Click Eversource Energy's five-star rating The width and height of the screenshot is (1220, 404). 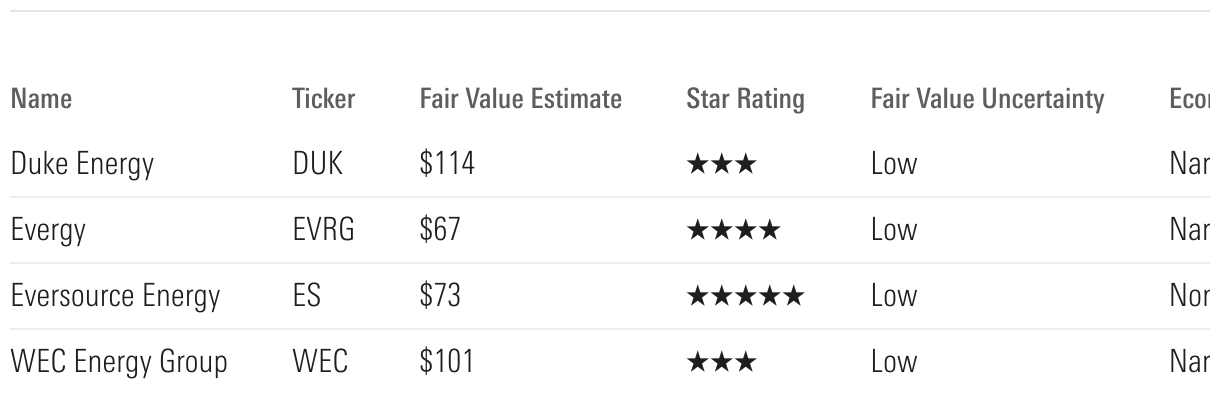point(745,296)
